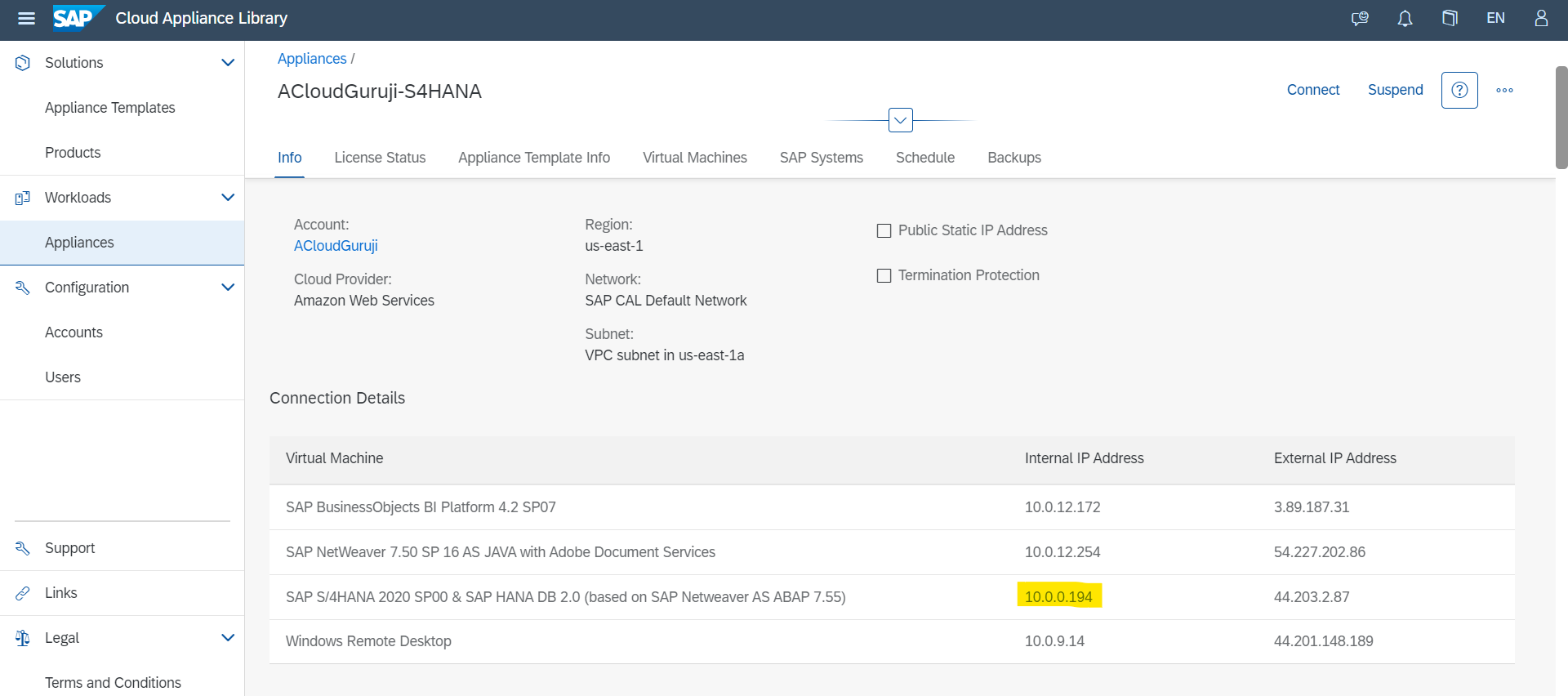This screenshot has height=696, width=1568.
Task: Collapse the Workloads sidebar section
Action: 228,198
